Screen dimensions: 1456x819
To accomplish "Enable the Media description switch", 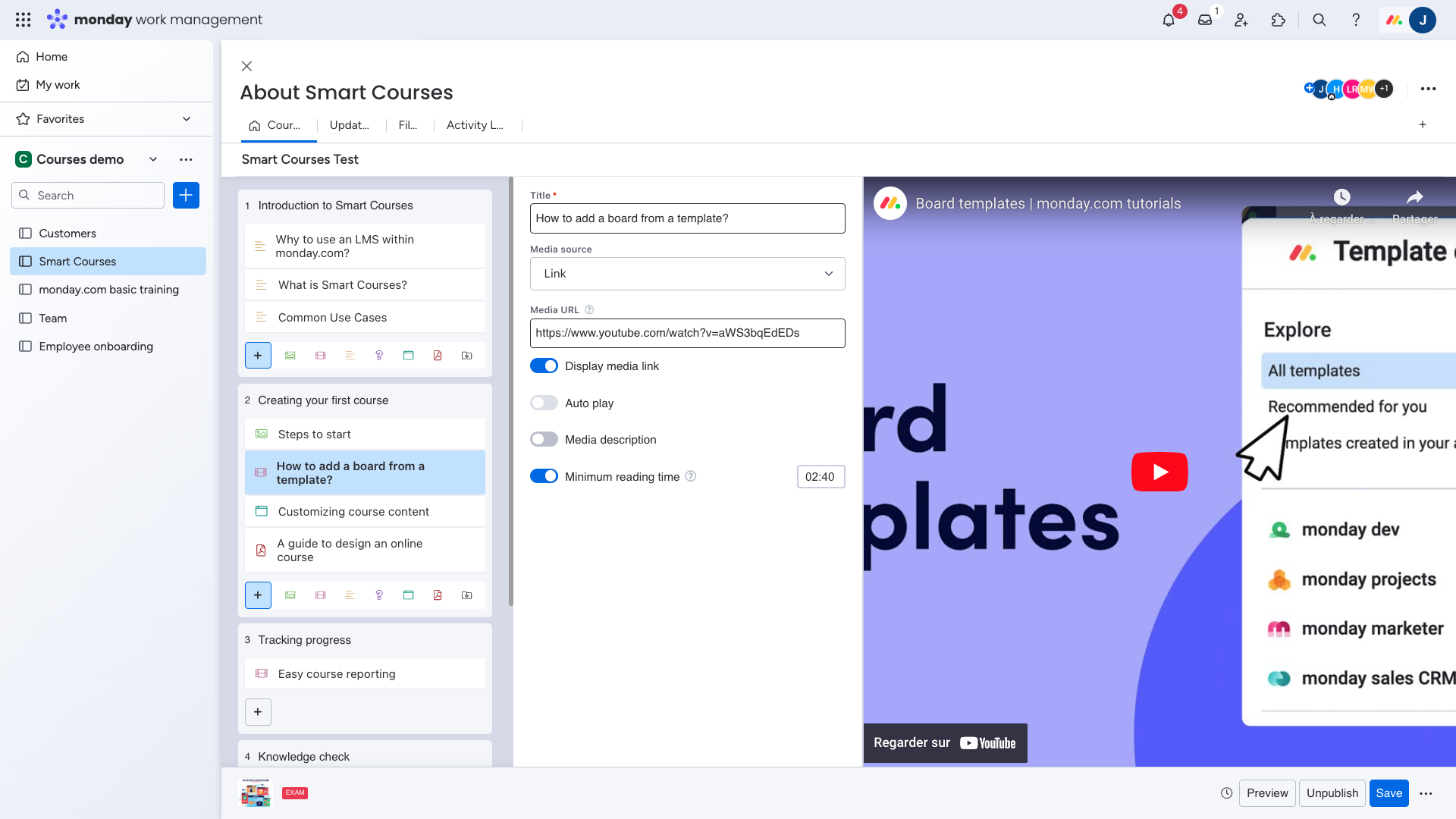I will [544, 440].
